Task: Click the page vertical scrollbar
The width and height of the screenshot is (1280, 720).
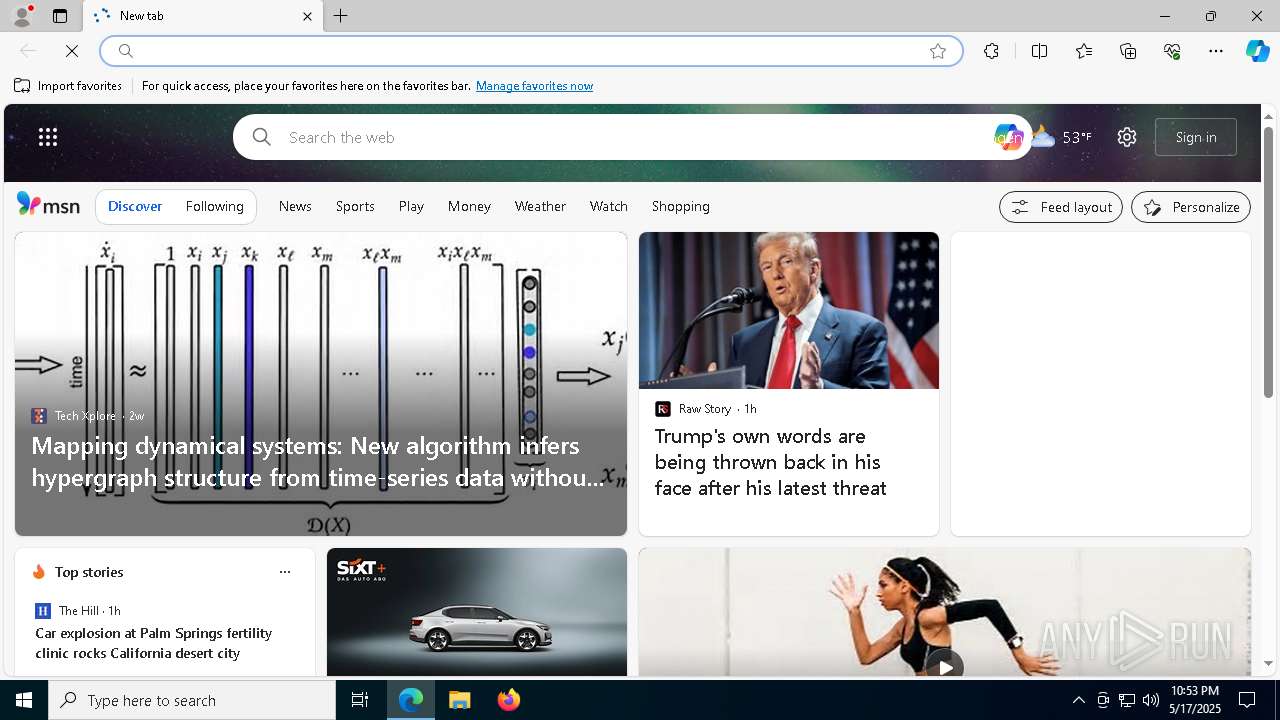Action: [x=1268, y=260]
